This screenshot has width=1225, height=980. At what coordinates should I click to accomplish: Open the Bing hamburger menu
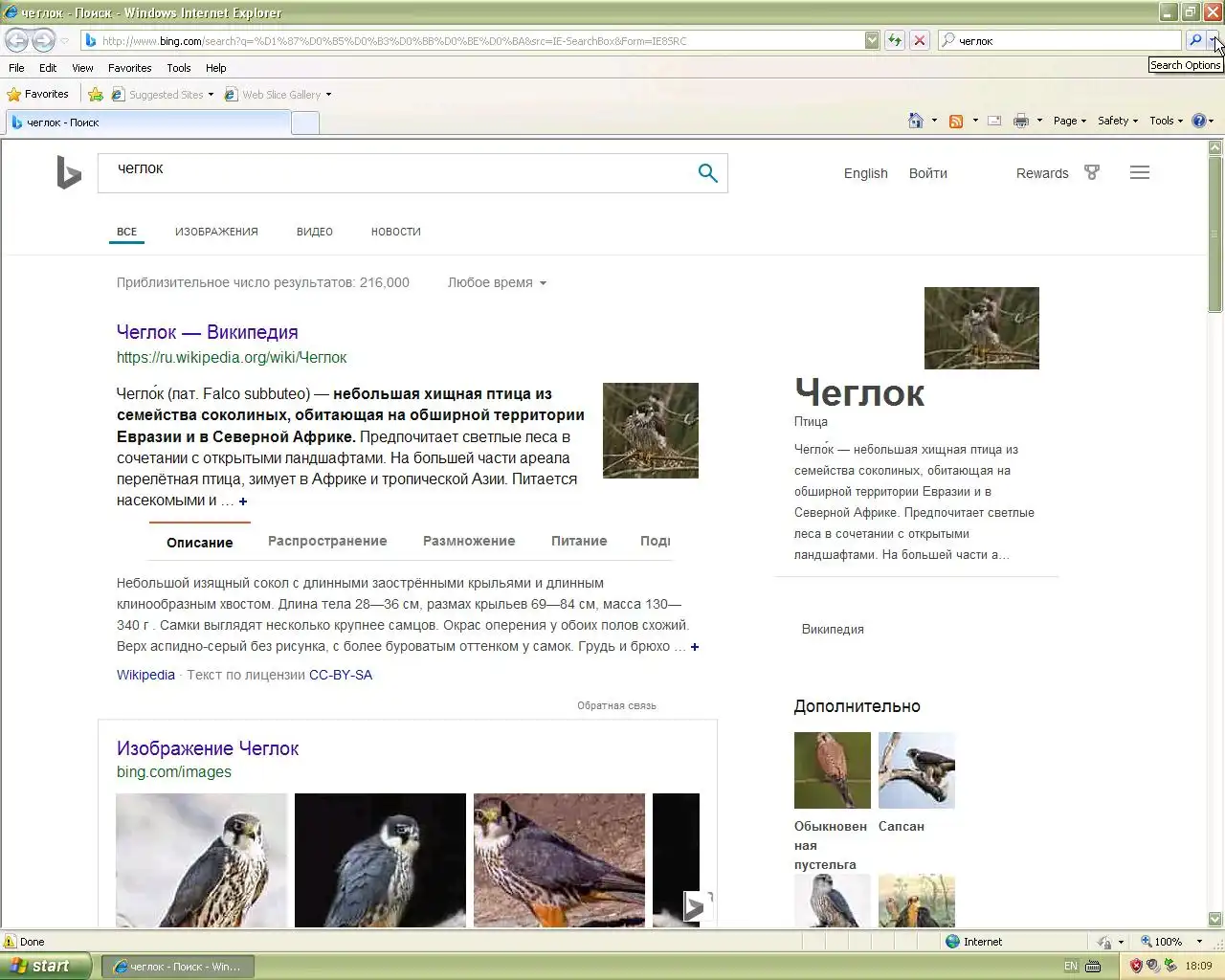[x=1139, y=172]
